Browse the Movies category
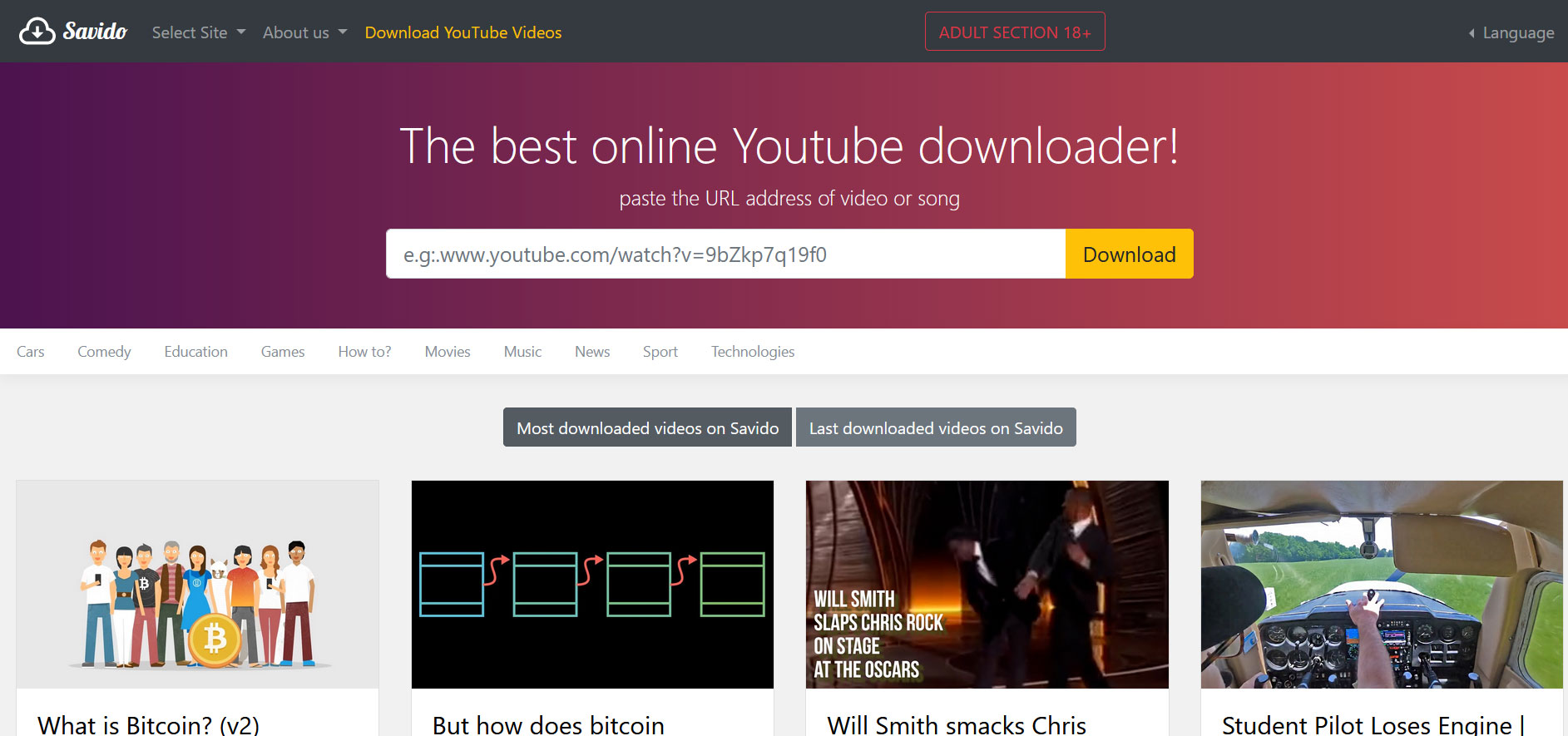This screenshot has height=736, width=1568. pos(448,352)
